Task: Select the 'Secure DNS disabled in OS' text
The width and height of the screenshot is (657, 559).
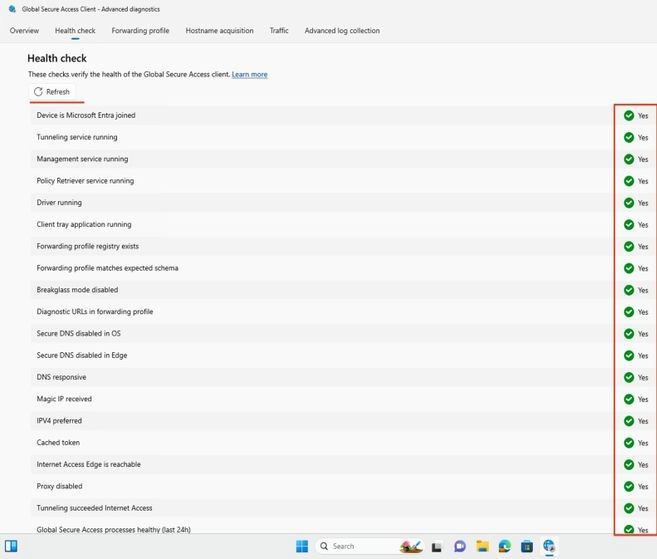Action: [78, 333]
